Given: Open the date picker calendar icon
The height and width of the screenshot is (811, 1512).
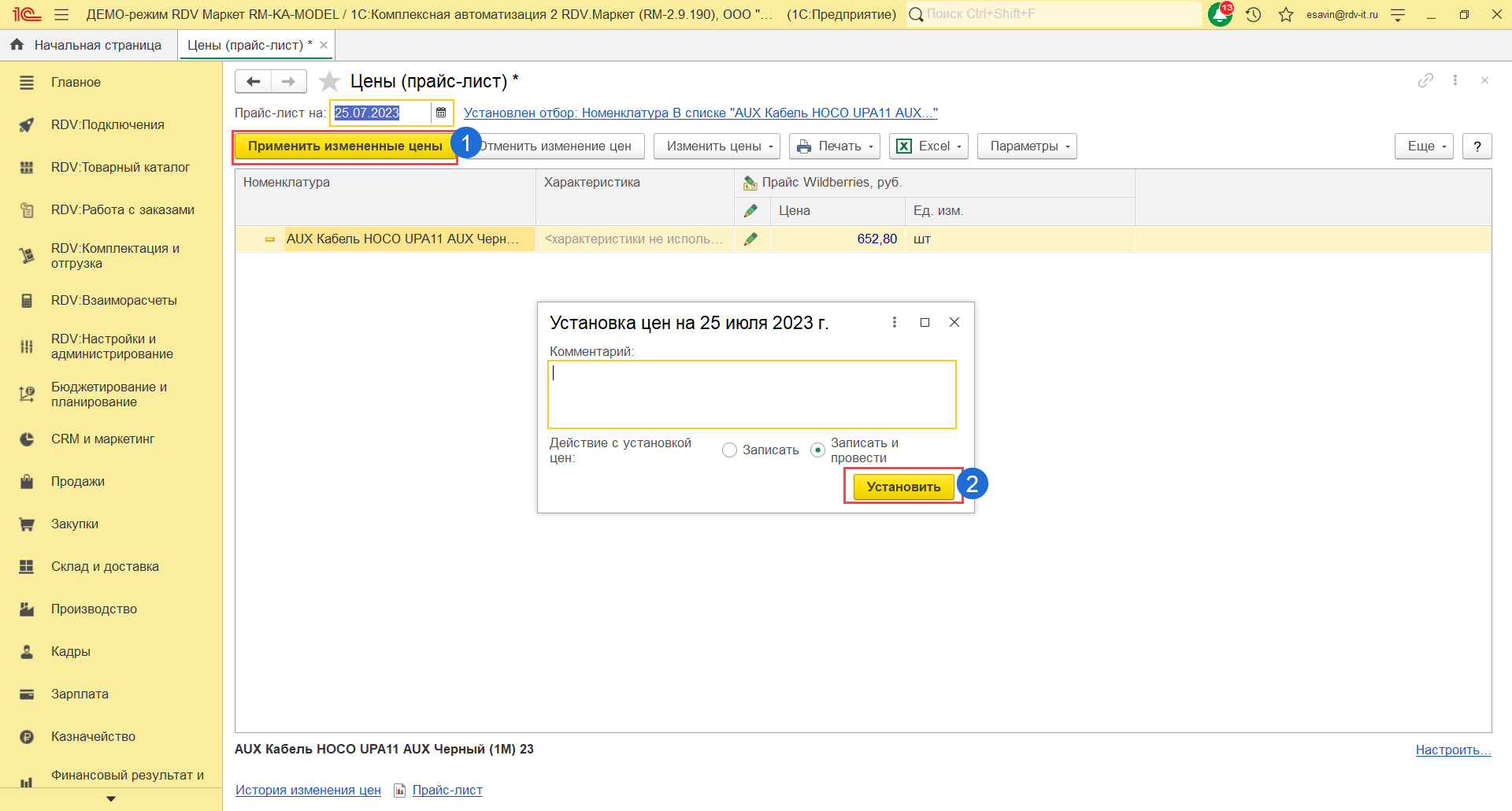Looking at the screenshot, I should (441, 113).
